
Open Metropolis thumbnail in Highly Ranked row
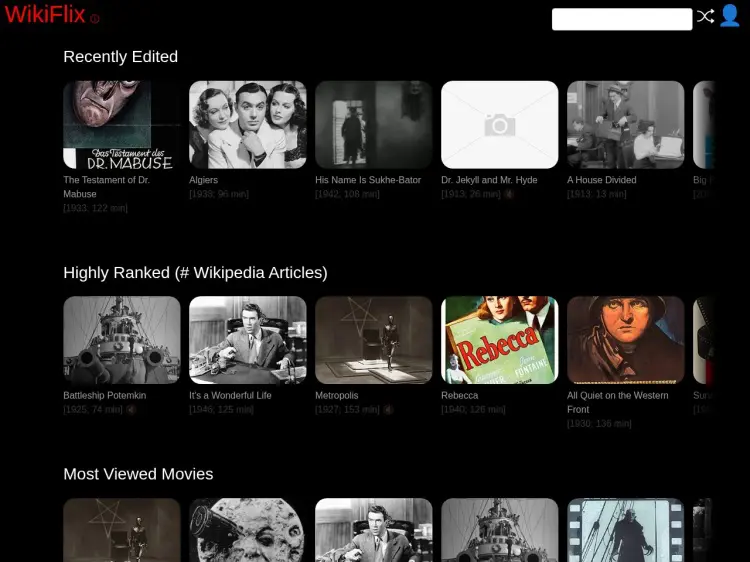pyautogui.click(x=374, y=340)
